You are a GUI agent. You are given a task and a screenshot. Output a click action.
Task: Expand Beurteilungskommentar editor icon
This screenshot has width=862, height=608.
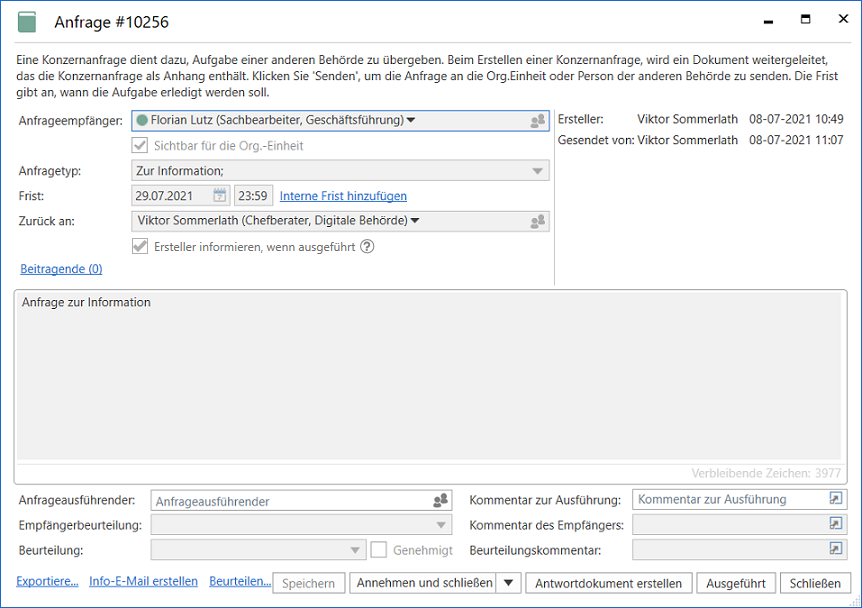point(836,549)
